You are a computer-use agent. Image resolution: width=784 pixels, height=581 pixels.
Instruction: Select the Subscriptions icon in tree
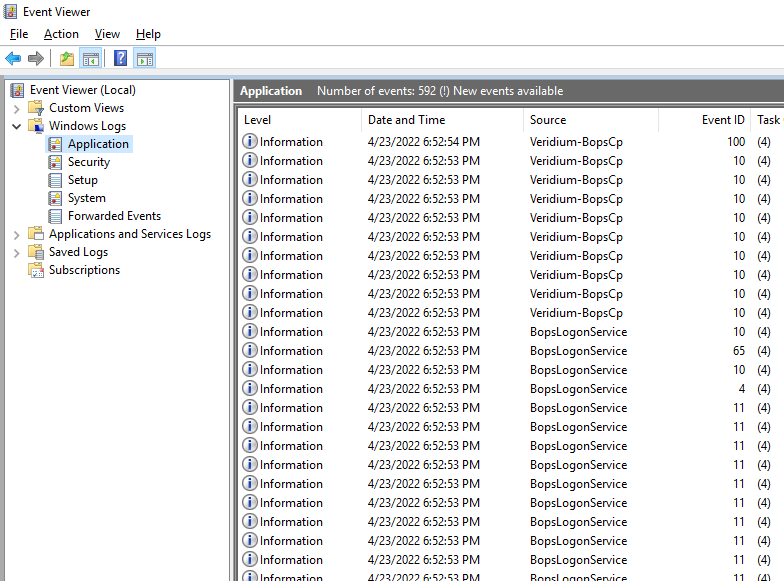pyautogui.click(x=37, y=270)
